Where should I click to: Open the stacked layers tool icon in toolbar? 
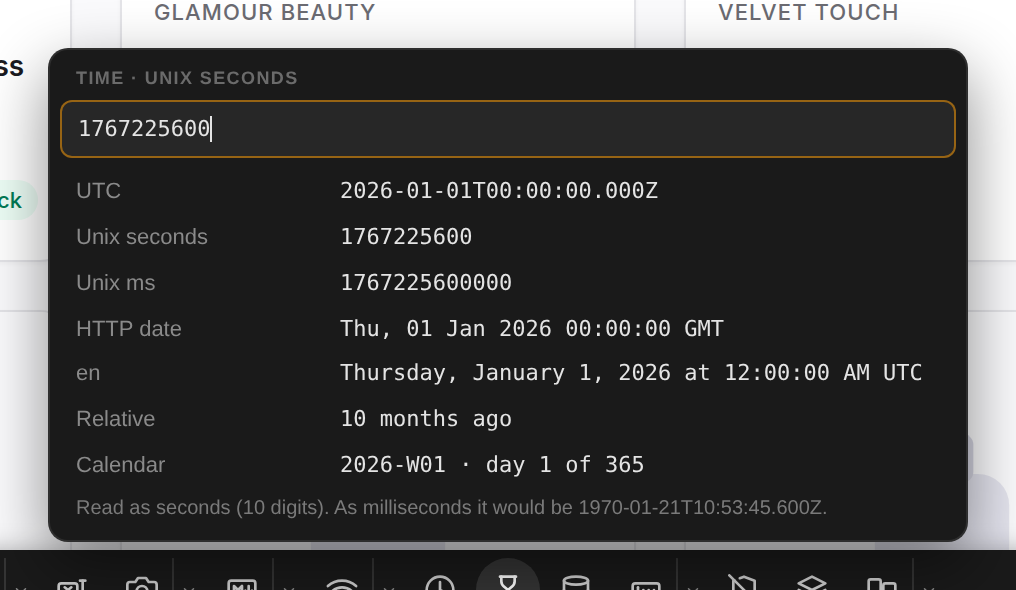coord(812,582)
